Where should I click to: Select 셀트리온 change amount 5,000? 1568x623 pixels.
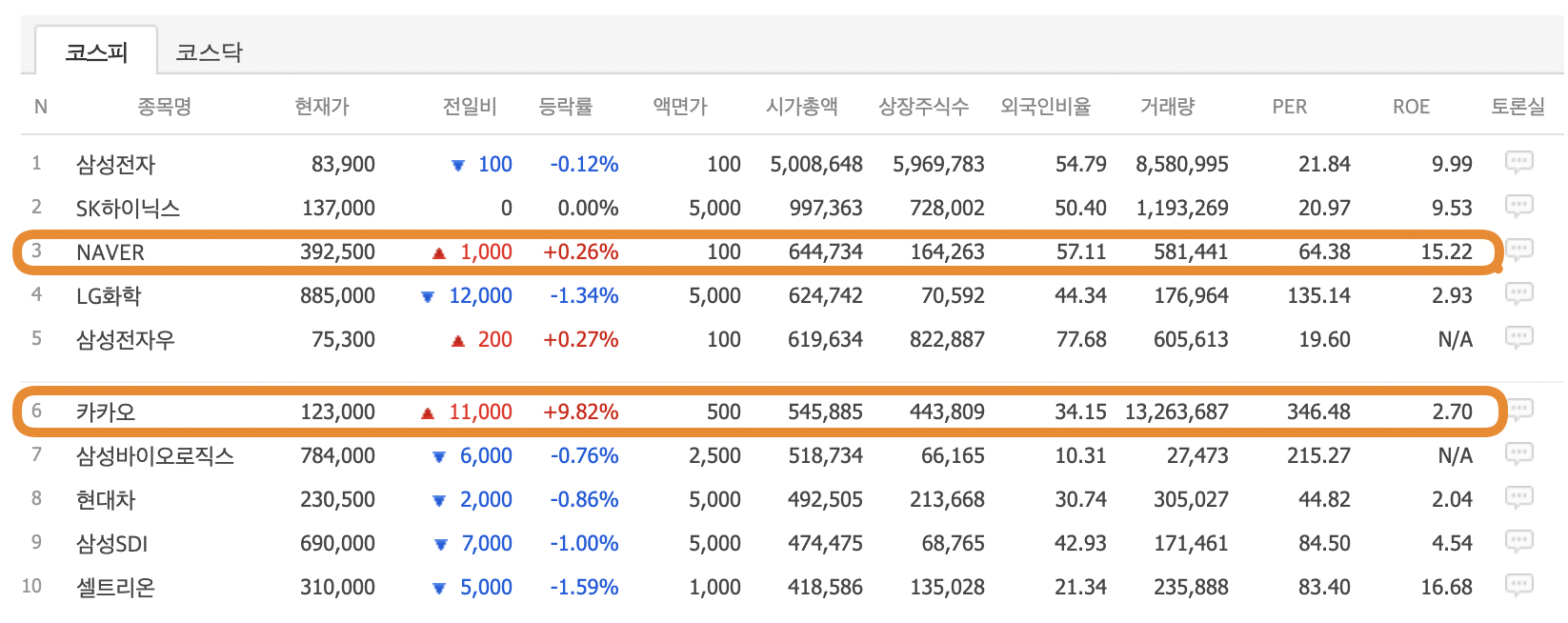point(486,587)
